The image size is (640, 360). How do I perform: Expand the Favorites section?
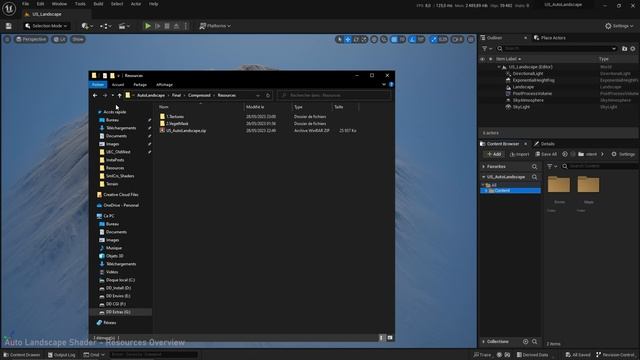pos(483,167)
